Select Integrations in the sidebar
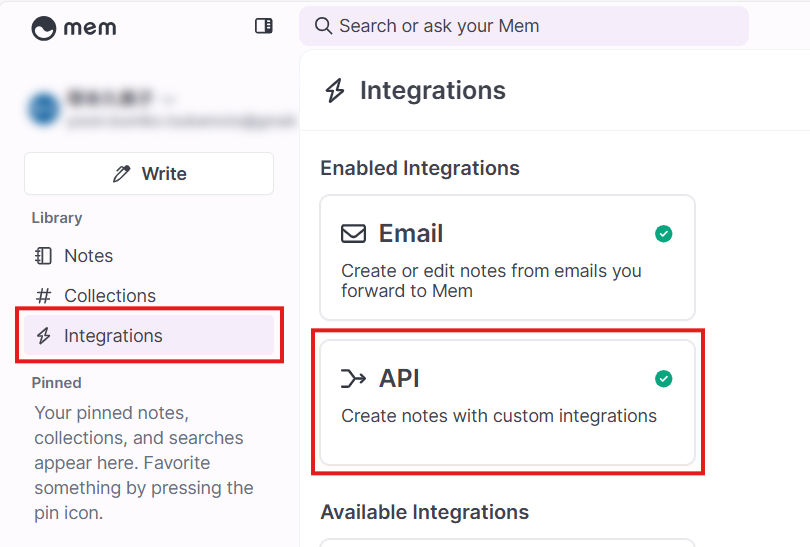 click(x=113, y=336)
